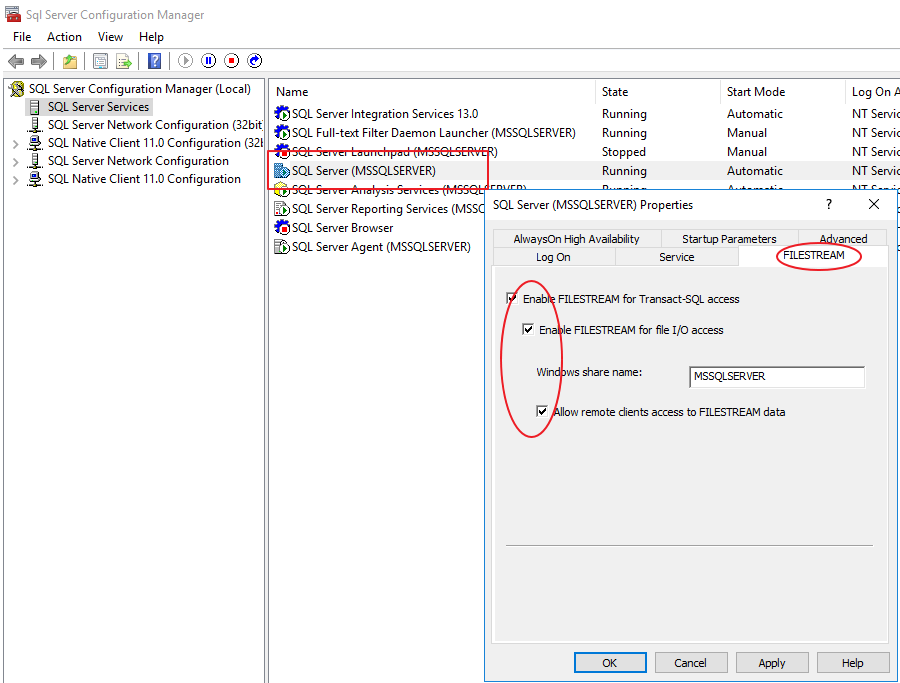Viewport: 900px width, 683px height.
Task: Click the blue Help book toolbar icon
Action: pos(154,61)
